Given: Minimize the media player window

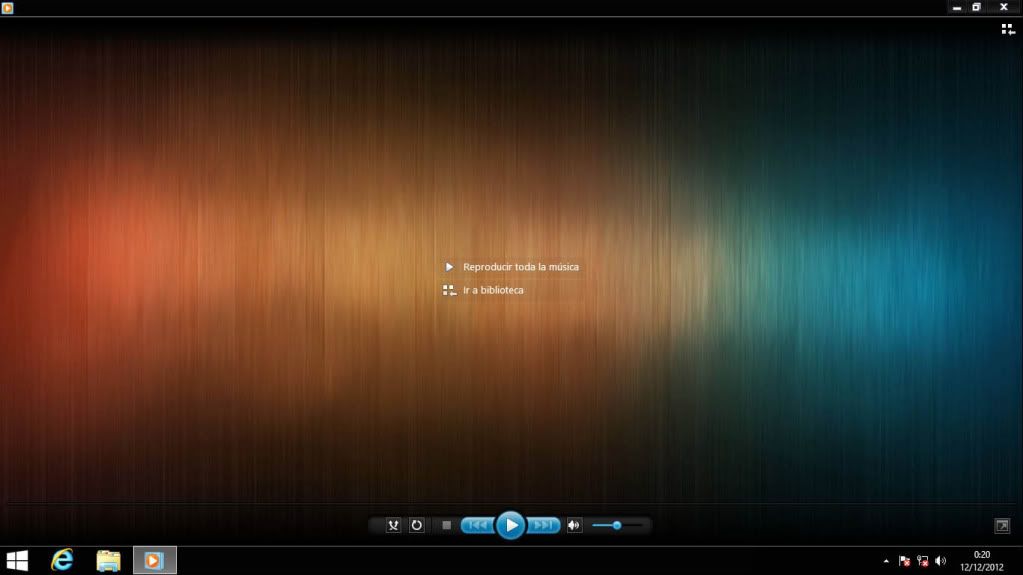Looking at the screenshot, I should point(956,8).
